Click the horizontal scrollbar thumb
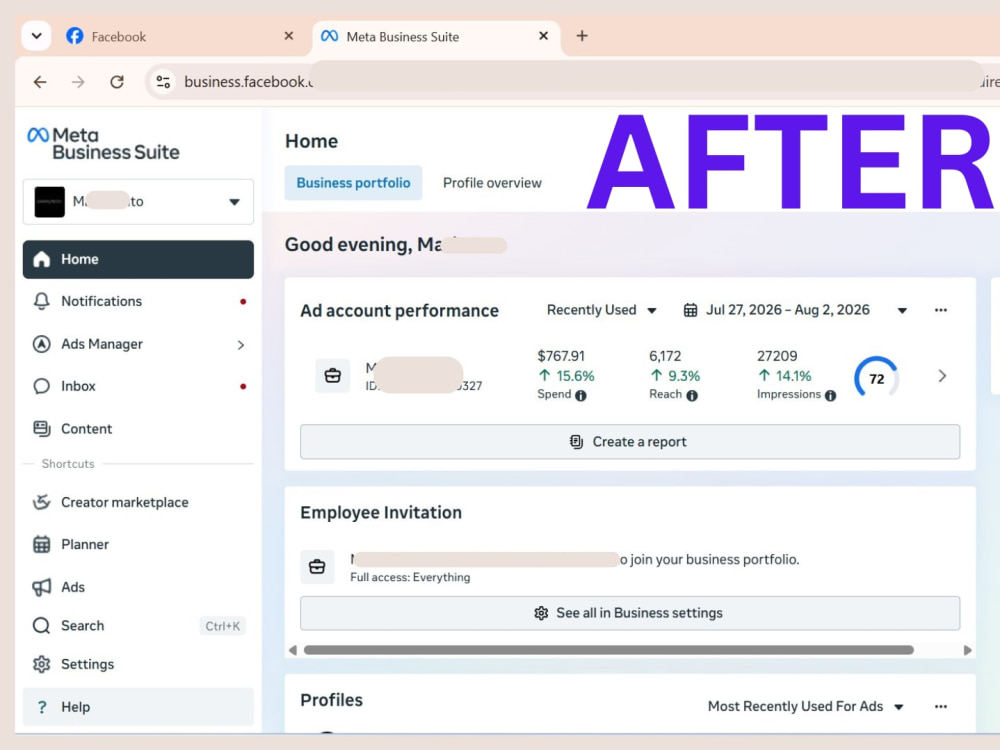 (608, 650)
